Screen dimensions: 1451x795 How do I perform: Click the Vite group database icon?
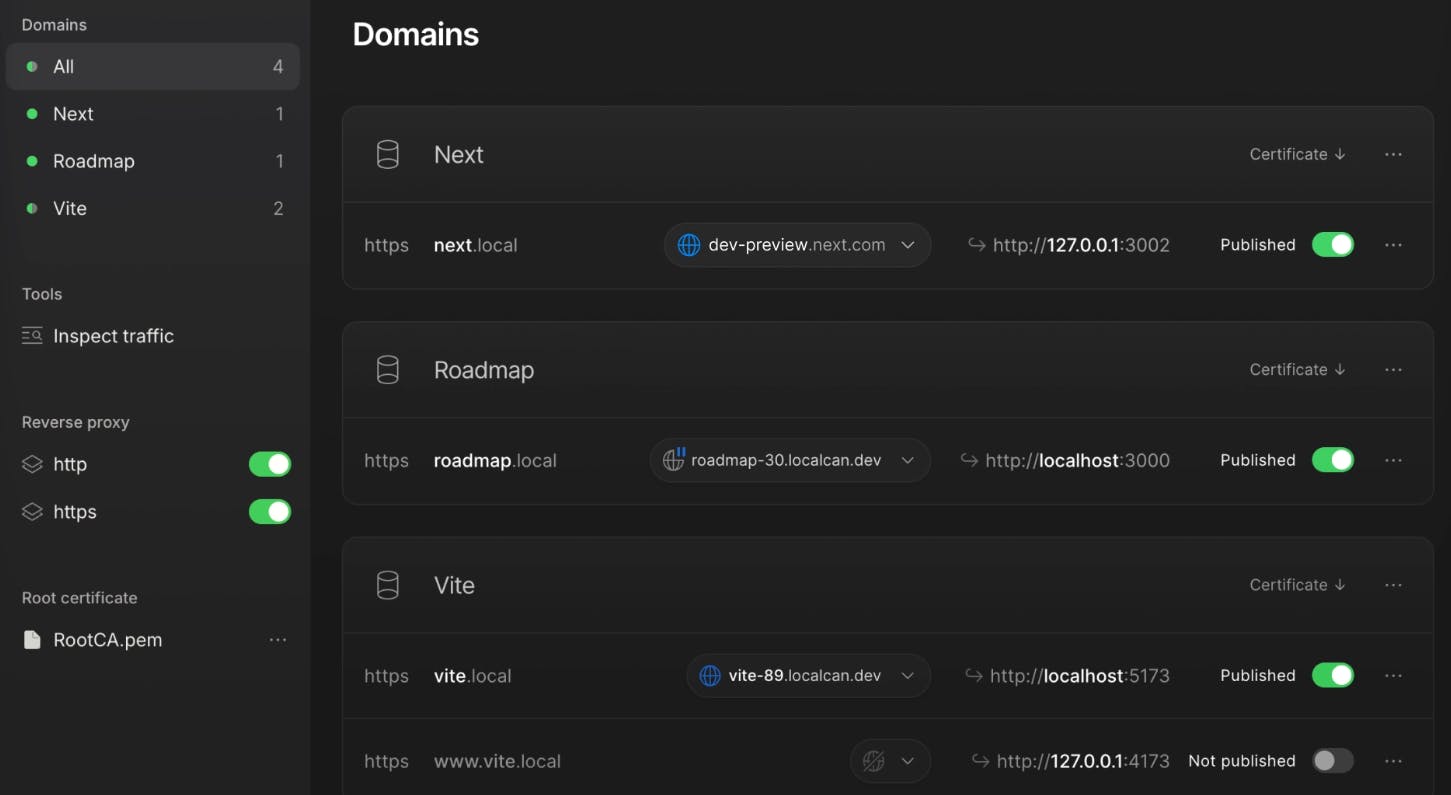coord(387,585)
